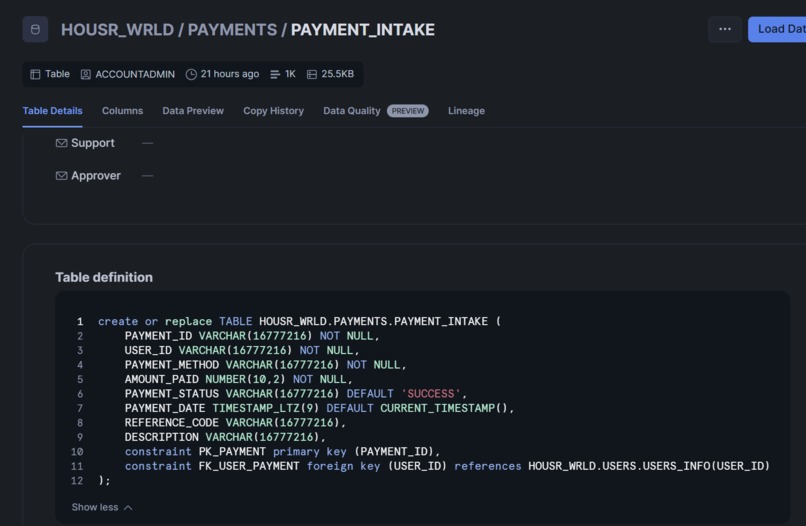The height and width of the screenshot is (526, 806).
Task: Click the USER_ID VARCHAR NOT NULL code line
Action: (242, 350)
